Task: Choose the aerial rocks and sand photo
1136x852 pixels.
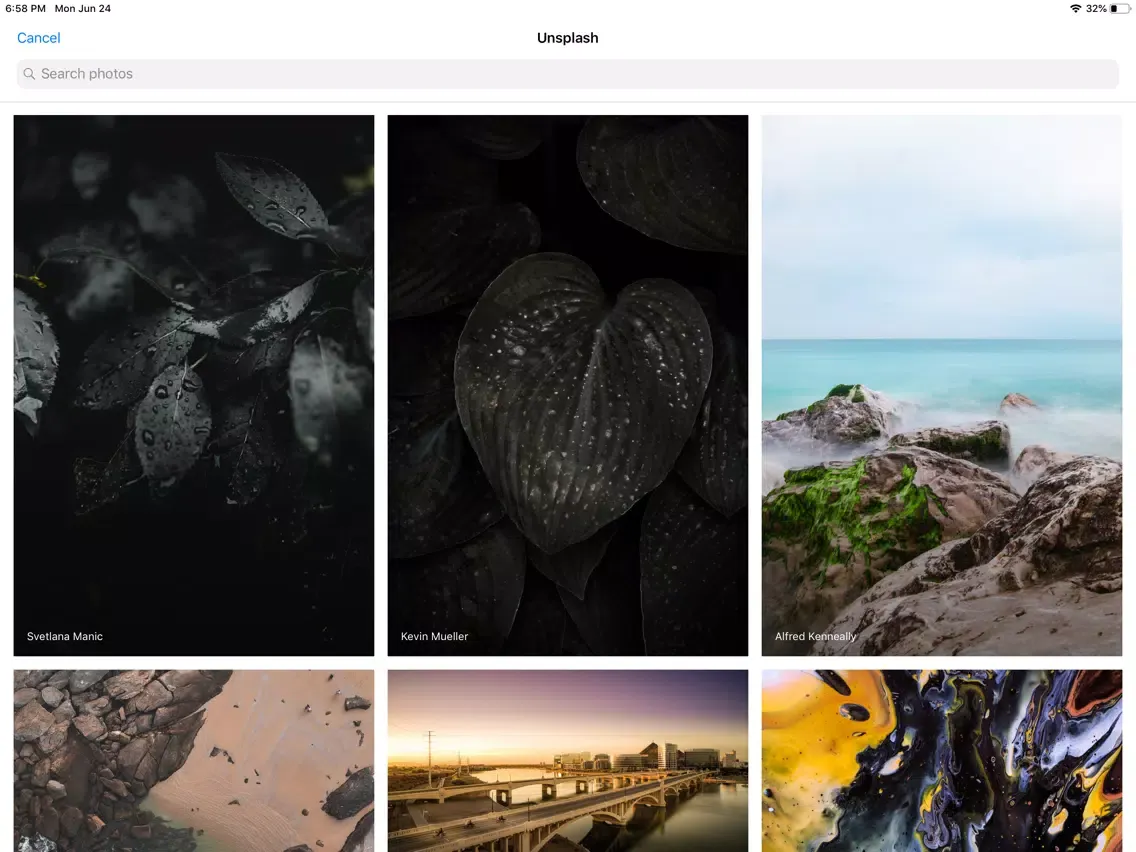Action: 193,761
